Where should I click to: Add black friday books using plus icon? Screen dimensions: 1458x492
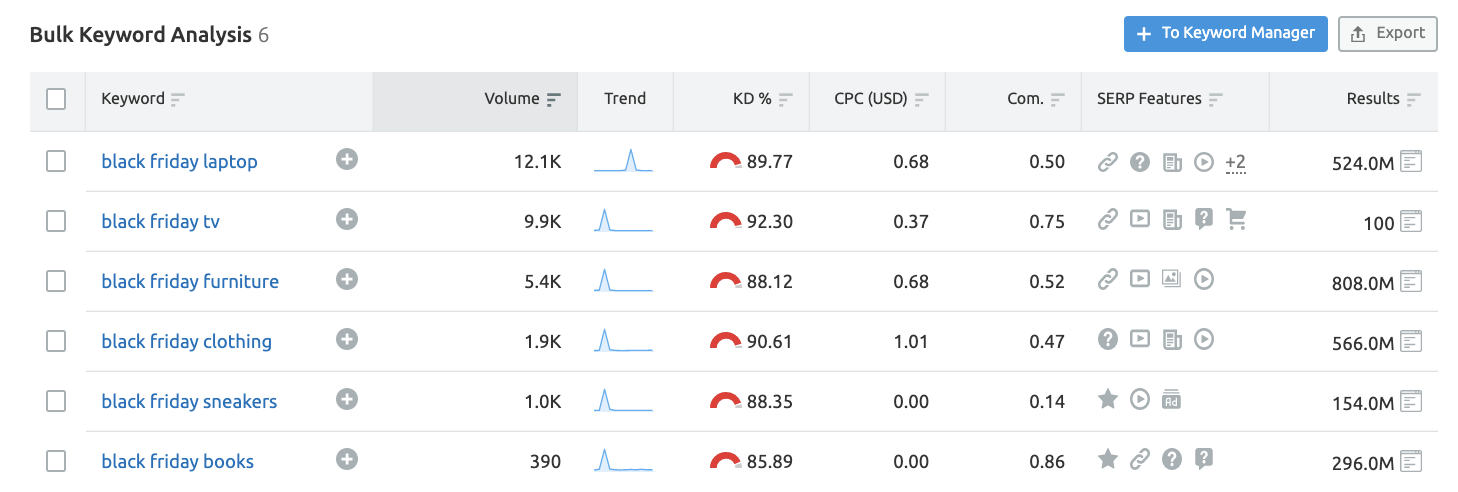coord(347,460)
